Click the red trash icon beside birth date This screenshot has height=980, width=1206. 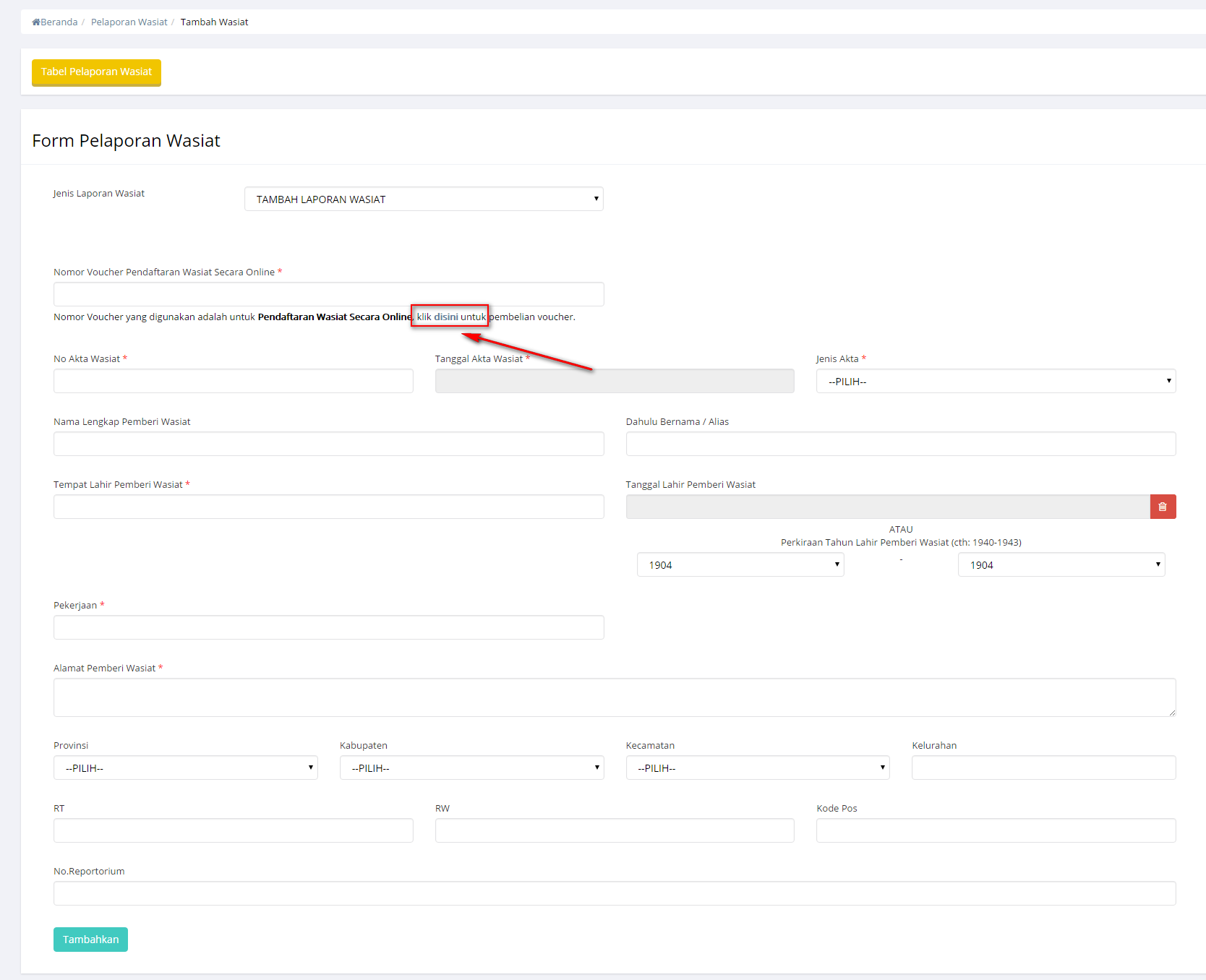(1163, 507)
